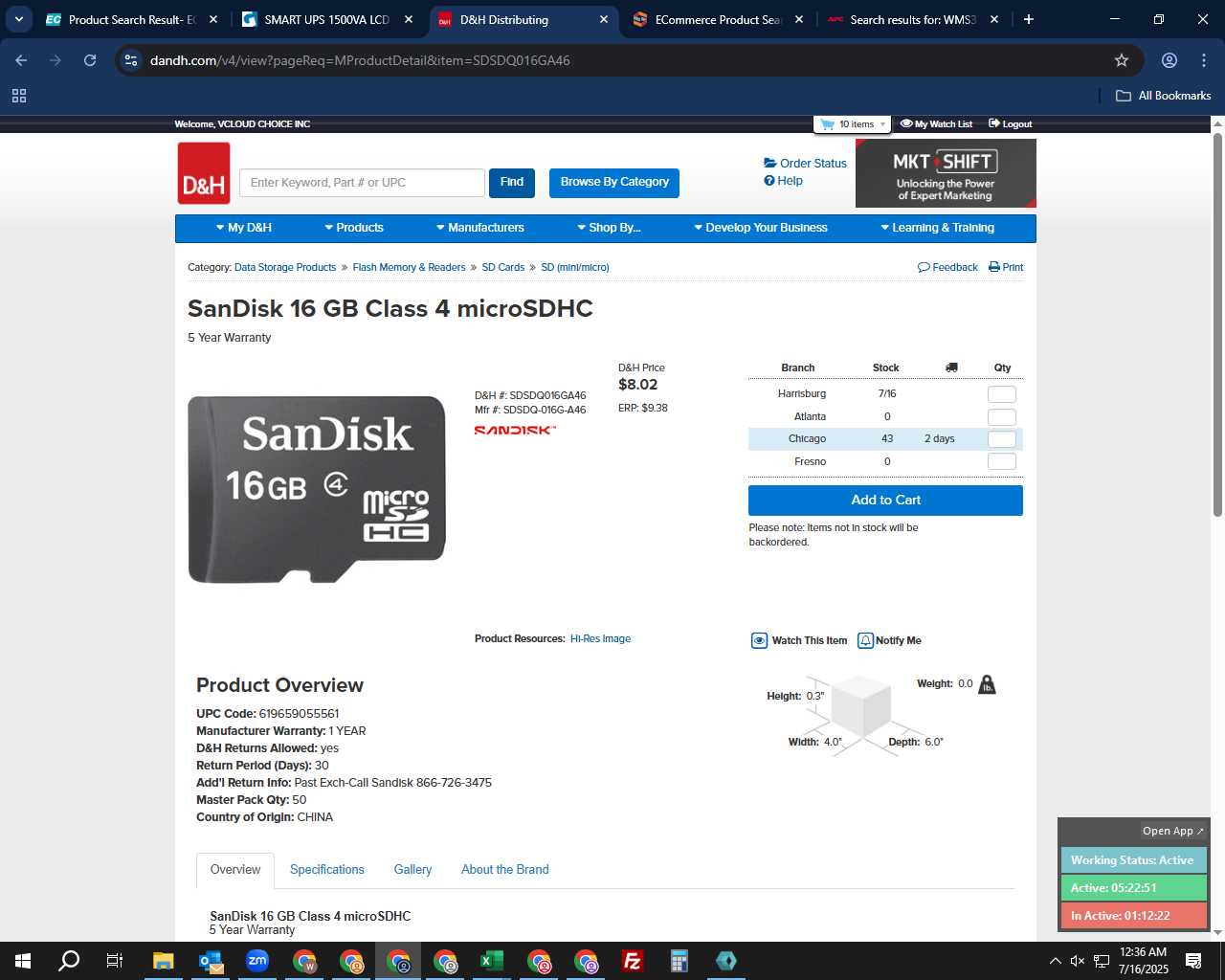Expand the Products menu
Image resolution: width=1225 pixels, height=980 pixels.
pos(353,228)
